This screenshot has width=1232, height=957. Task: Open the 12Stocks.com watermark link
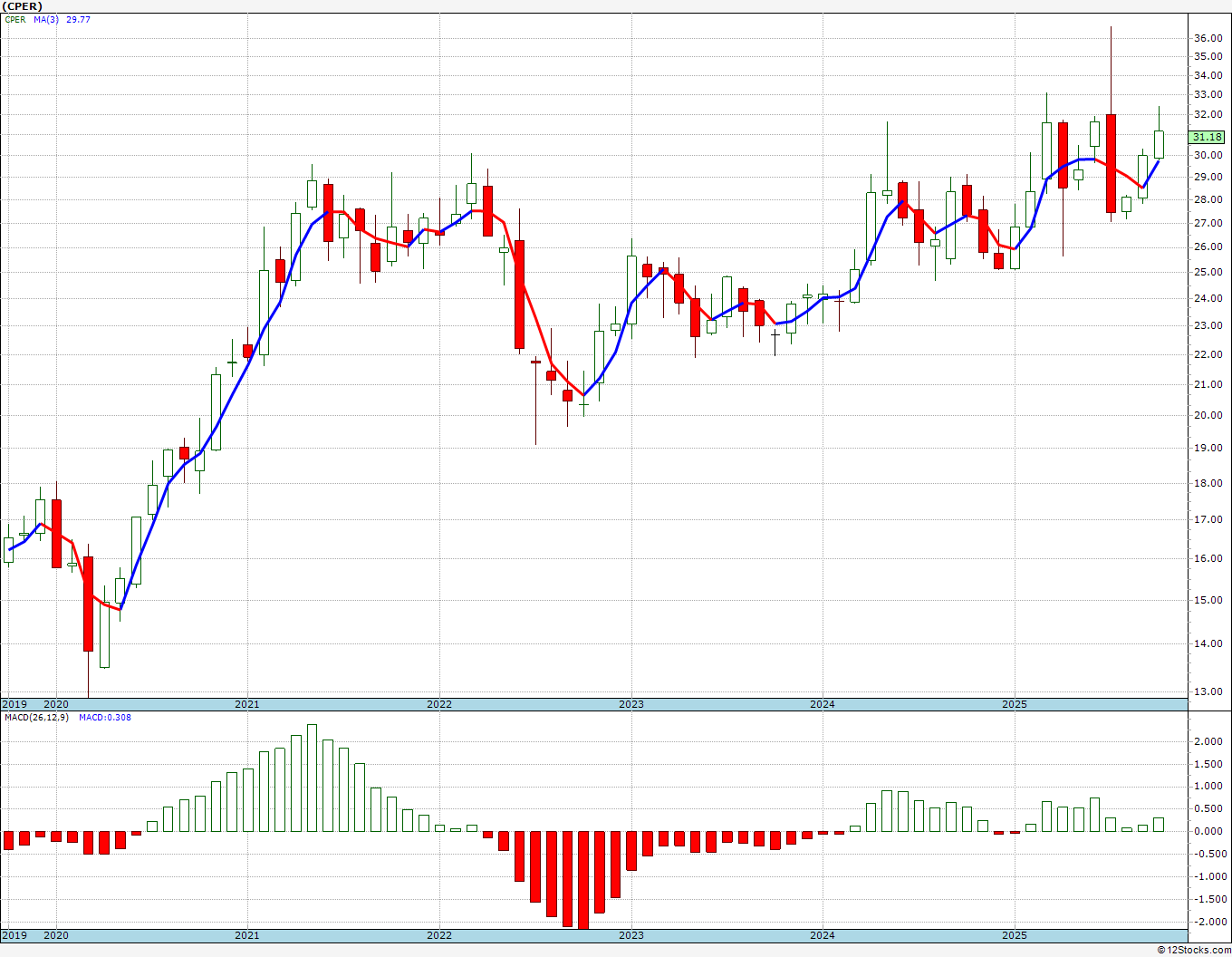pyautogui.click(x=1194, y=950)
